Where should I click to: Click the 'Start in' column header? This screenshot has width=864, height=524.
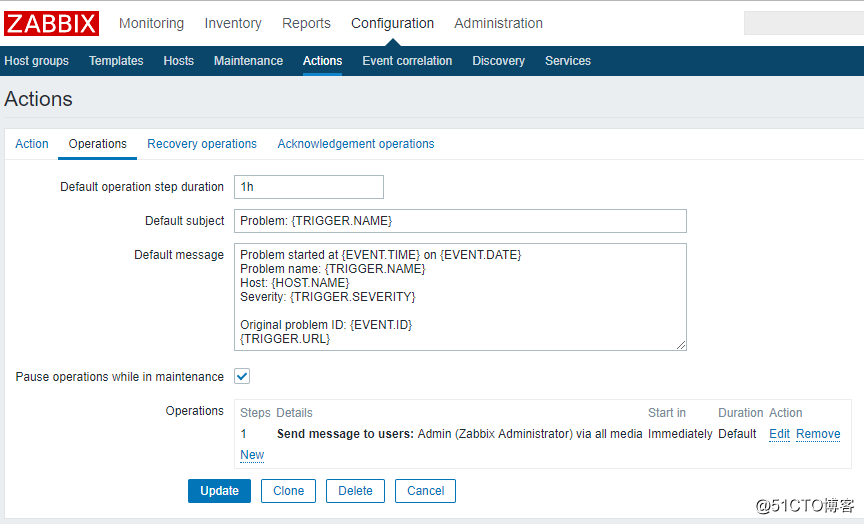click(x=667, y=413)
